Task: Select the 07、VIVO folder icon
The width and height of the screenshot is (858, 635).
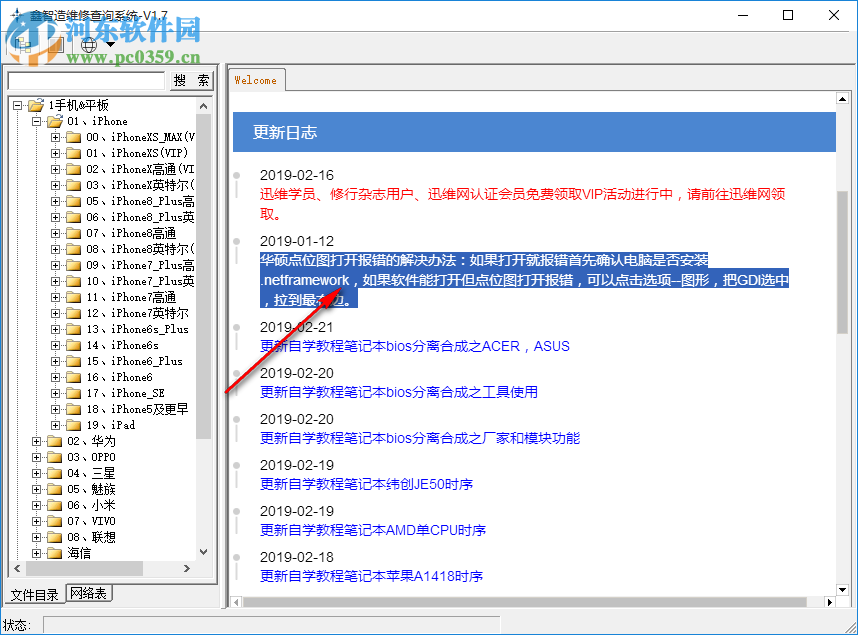Action: 54,521
